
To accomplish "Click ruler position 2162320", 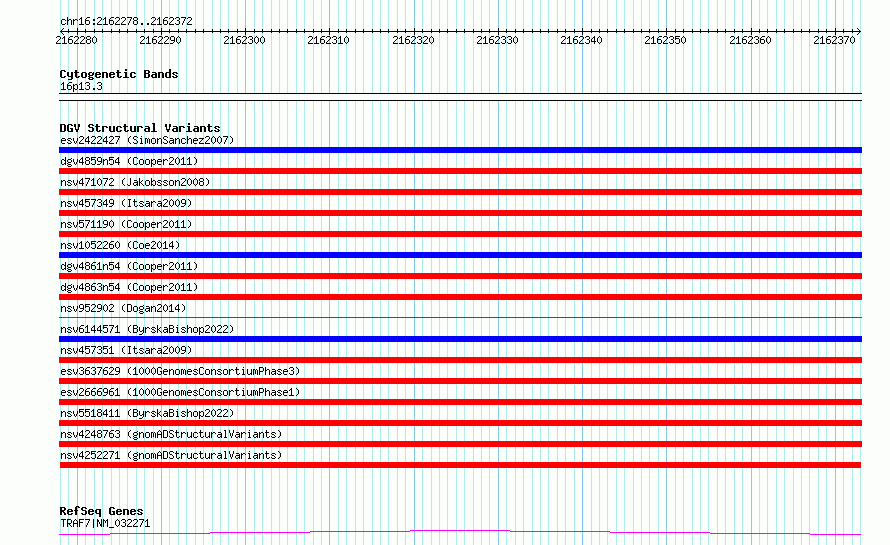I will [413, 40].
